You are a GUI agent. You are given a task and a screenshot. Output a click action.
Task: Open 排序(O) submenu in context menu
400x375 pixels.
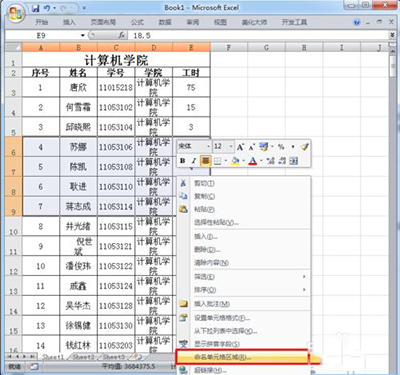[x=243, y=290]
